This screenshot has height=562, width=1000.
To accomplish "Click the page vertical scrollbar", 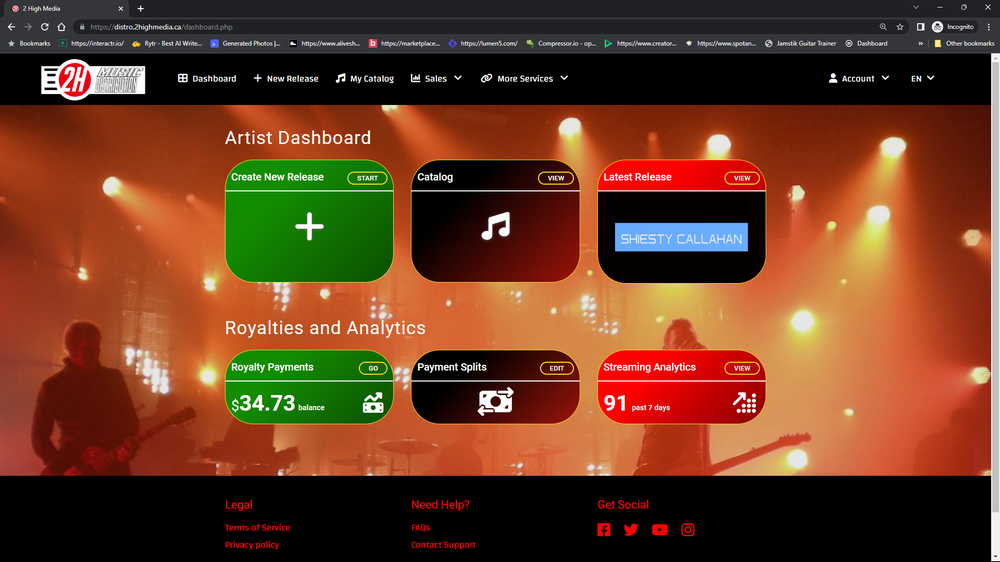I will click(x=995, y=287).
